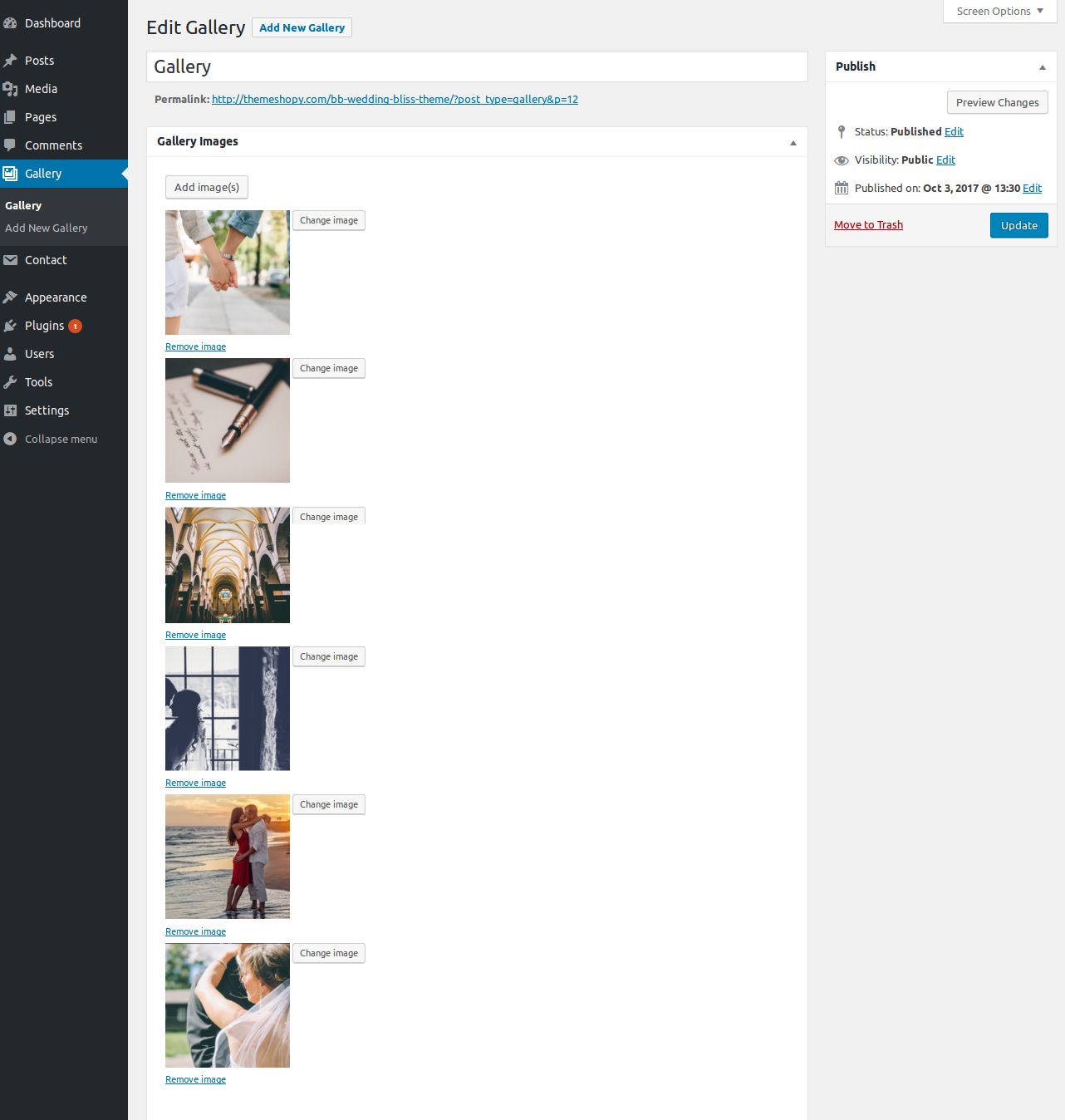Click the blue Update button
Image resolution: width=1065 pixels, height=1120 pixels.
tap(1018, 225)
